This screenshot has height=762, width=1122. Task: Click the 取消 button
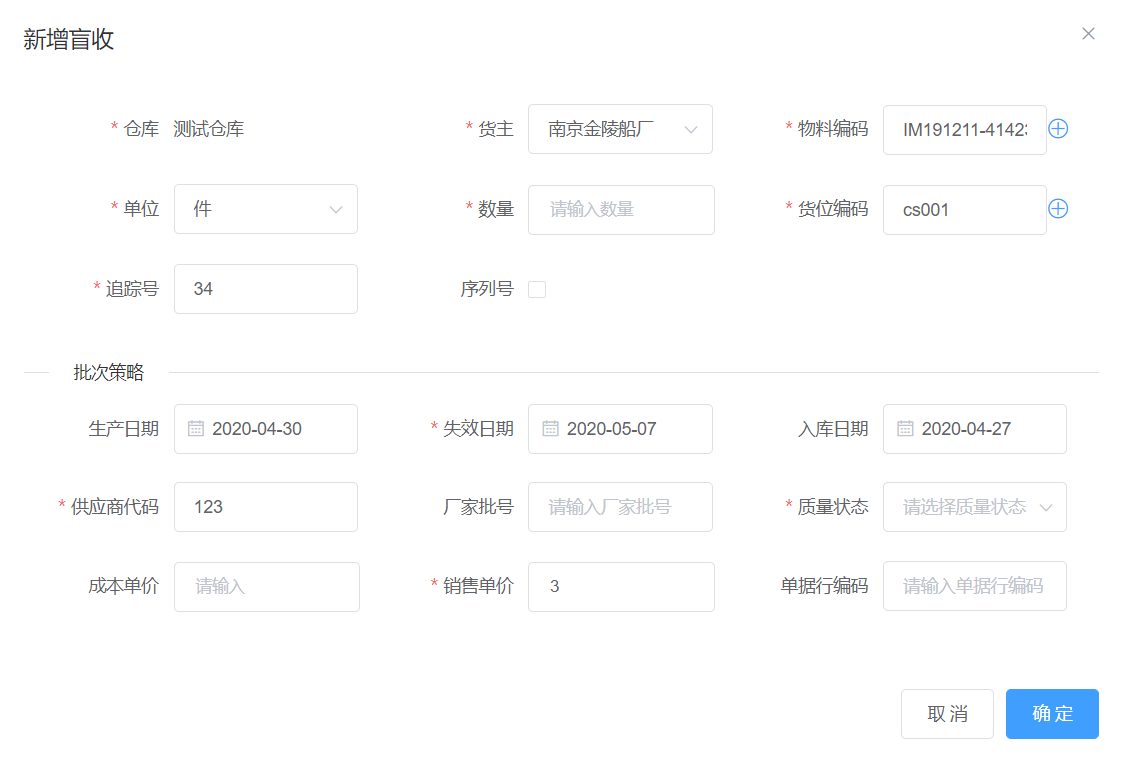click(947, 714)
